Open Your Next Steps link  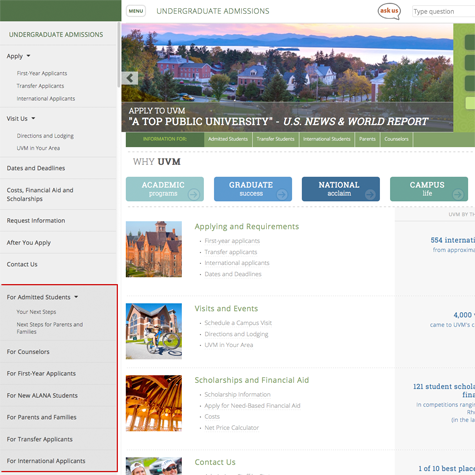click(36, 312)
